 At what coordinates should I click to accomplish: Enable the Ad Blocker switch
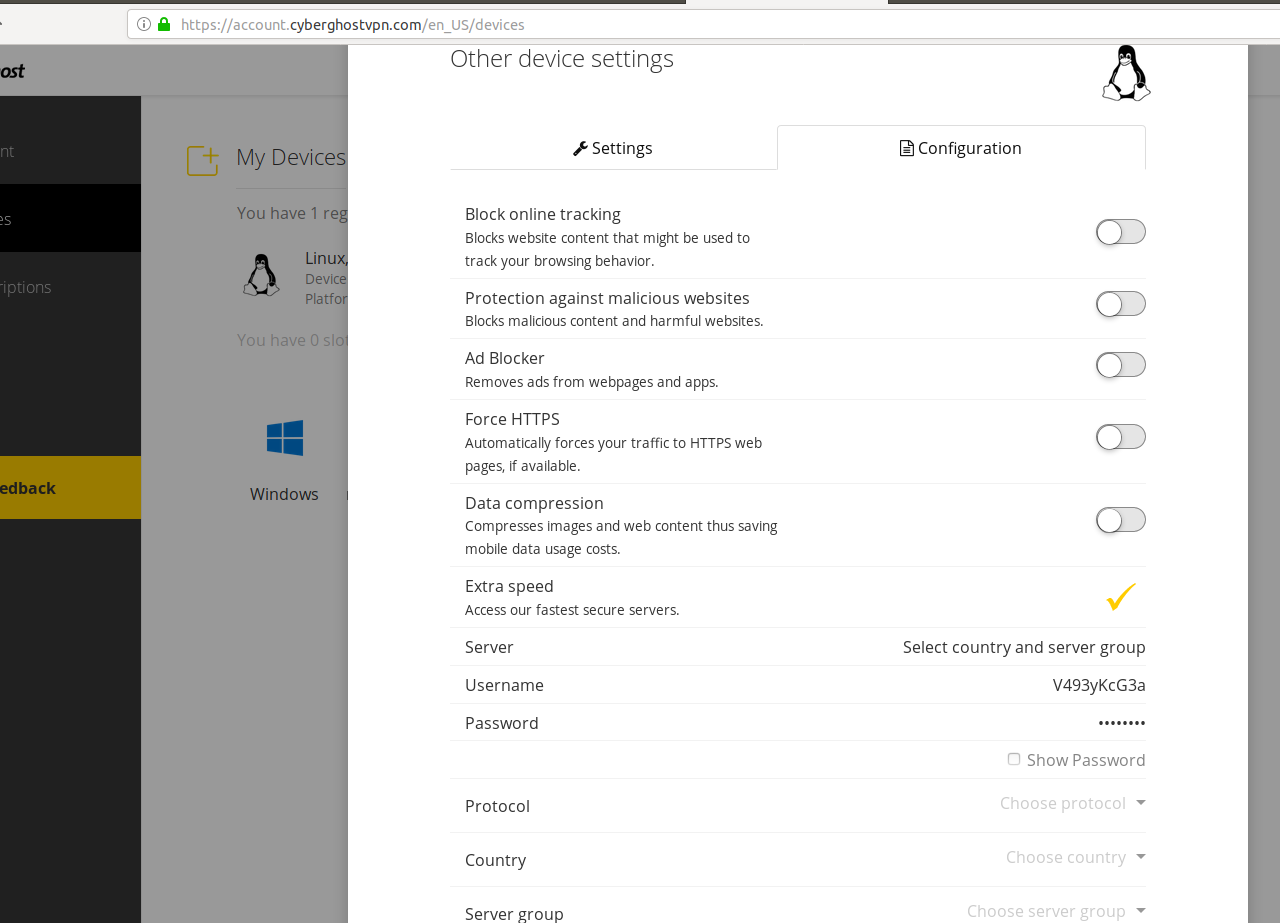(x=1121, y=365)
